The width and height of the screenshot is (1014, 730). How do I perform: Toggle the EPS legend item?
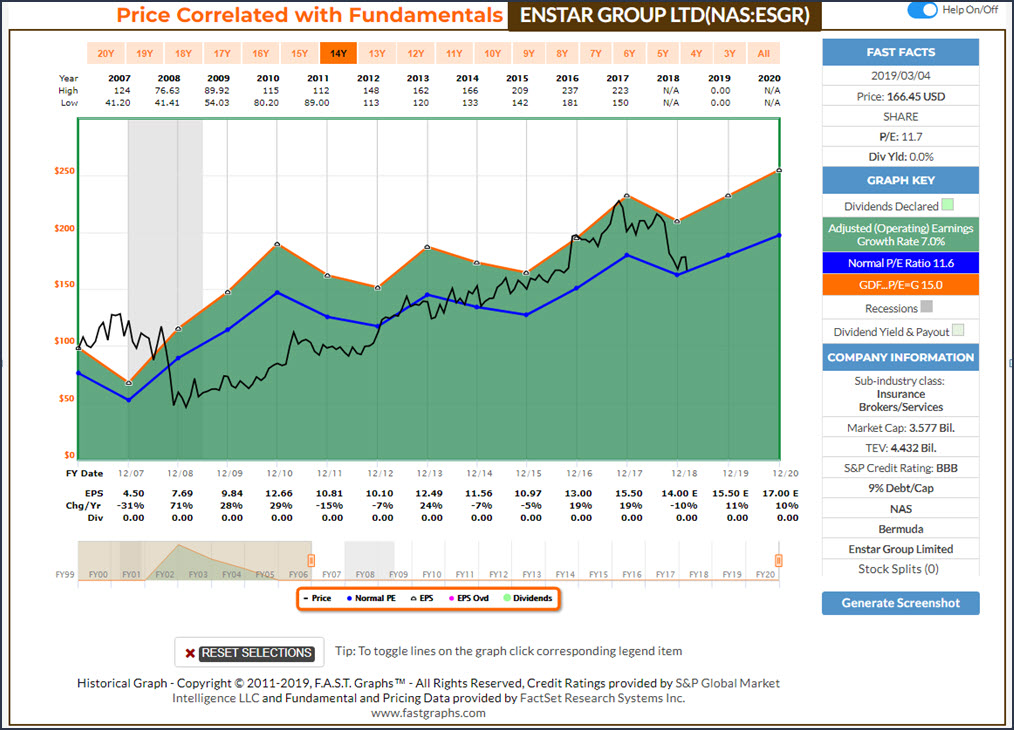click(x=421, y=598)
